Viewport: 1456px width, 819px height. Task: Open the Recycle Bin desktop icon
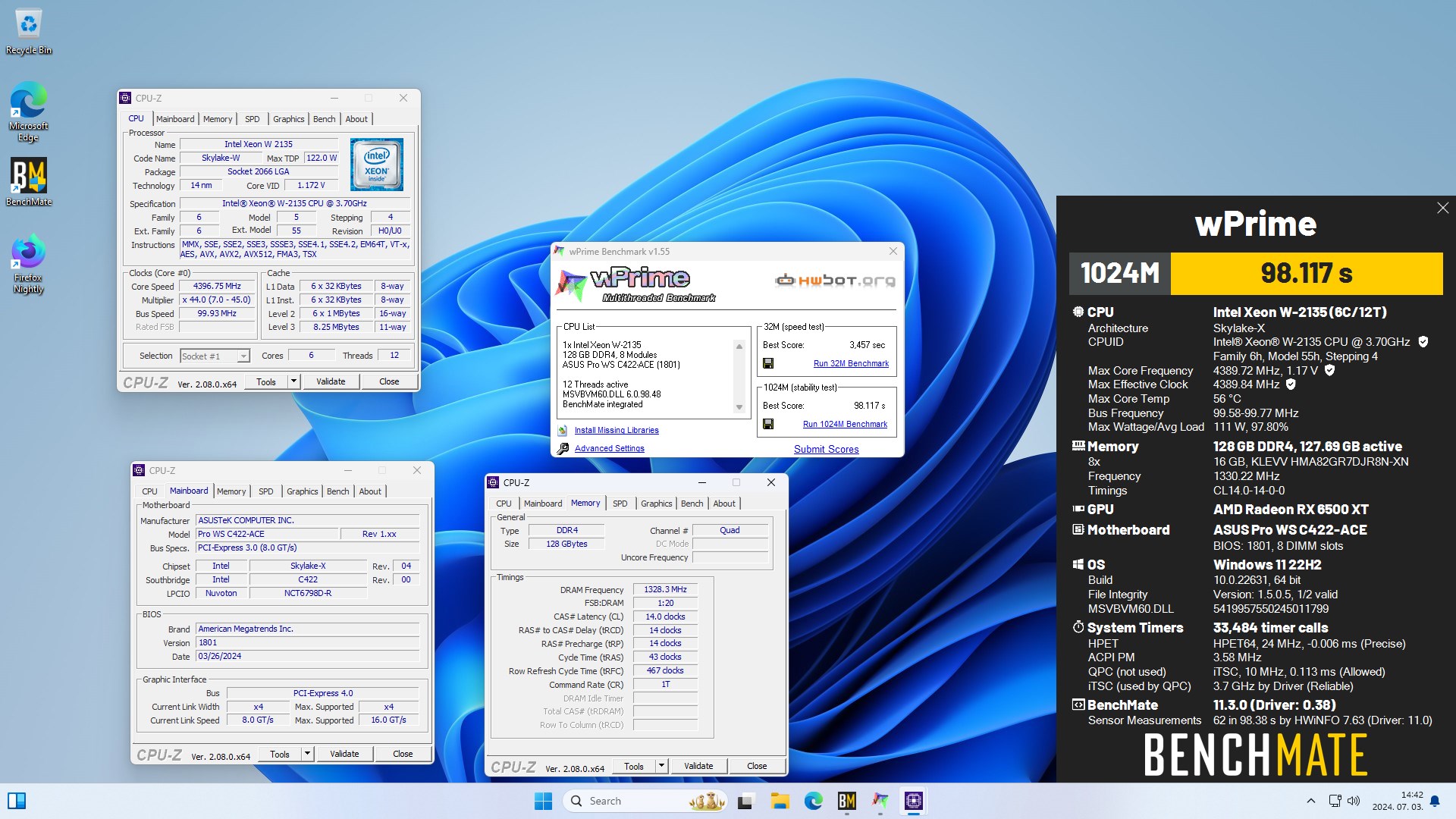coord(29,32)
